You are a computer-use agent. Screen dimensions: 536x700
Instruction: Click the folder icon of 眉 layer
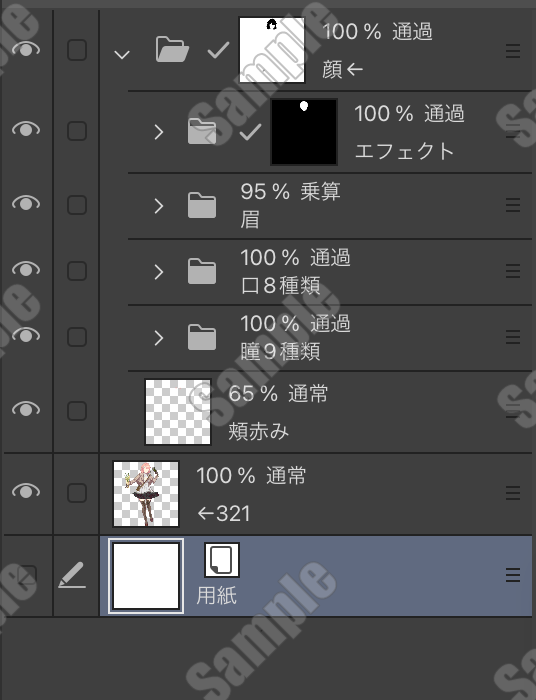coord(202,205)
